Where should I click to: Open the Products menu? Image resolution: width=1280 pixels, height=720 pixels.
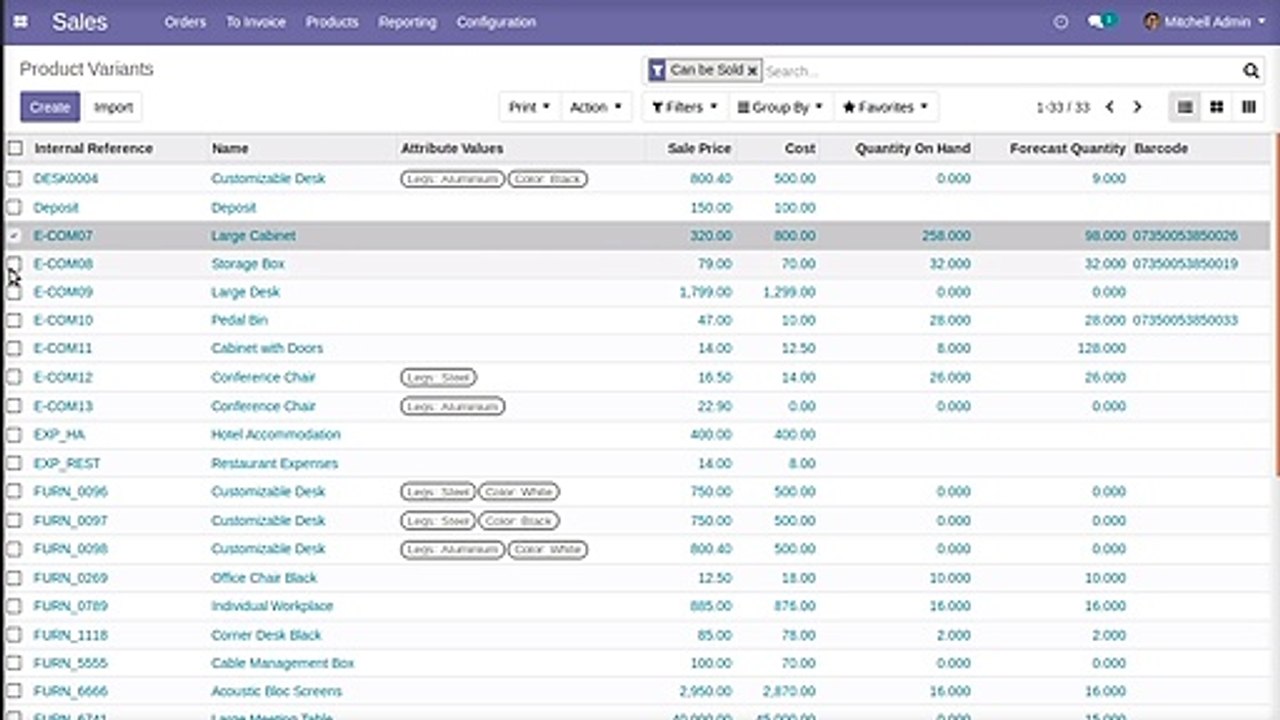(x=332, y=21)
